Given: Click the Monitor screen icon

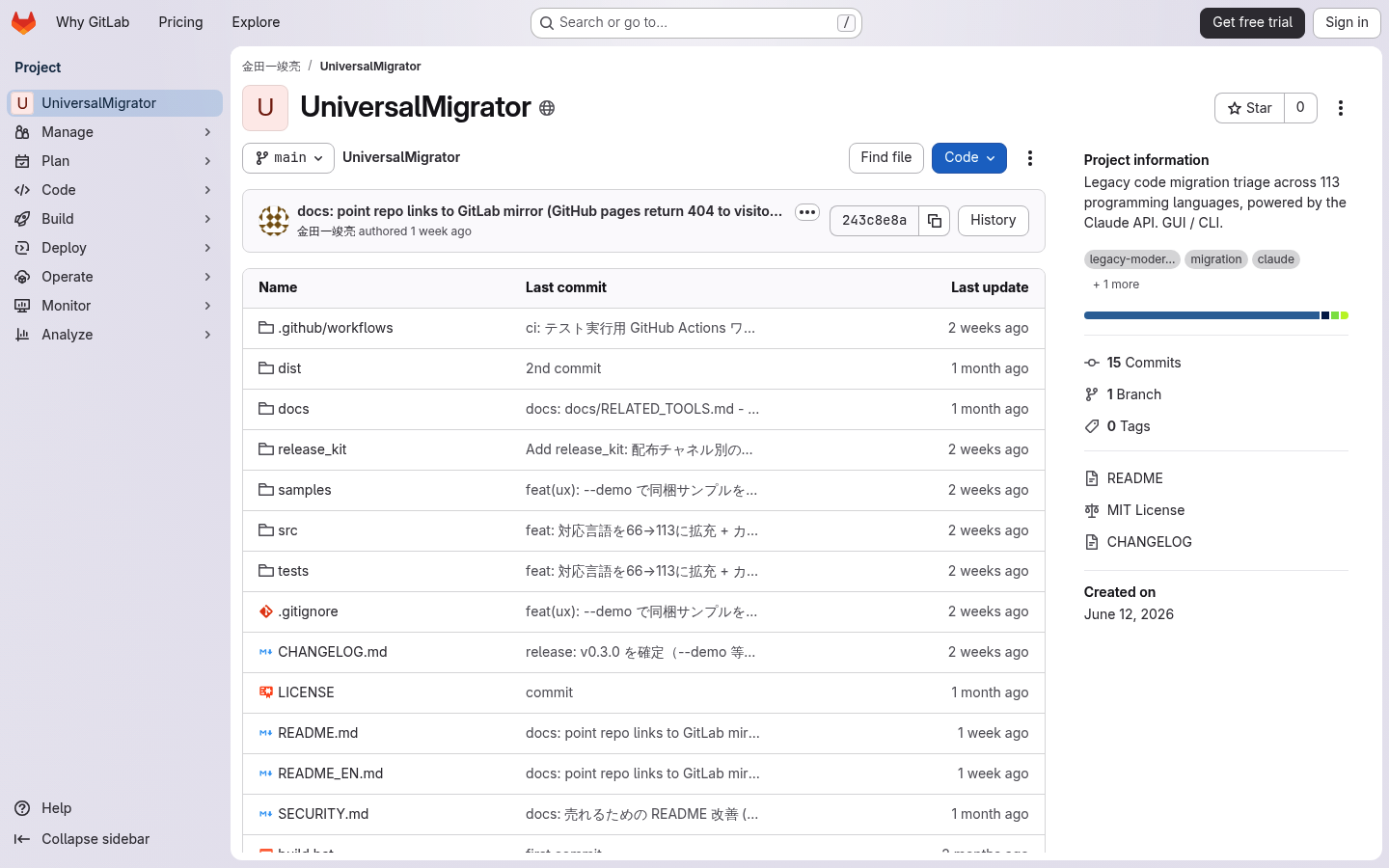Looking at the screenshot, I should [22, 306].
